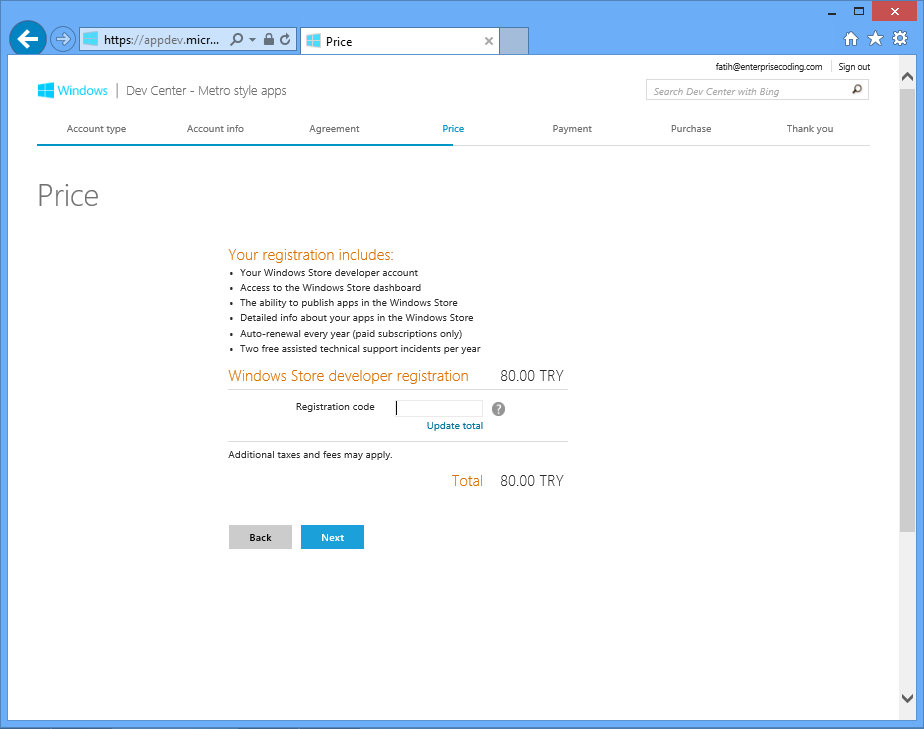The width and height of the screenshot is (924, 729).
Task: Click 'Two free assisted technical support incidents' item
Action: pyautogui.click(x=360, y=349)
